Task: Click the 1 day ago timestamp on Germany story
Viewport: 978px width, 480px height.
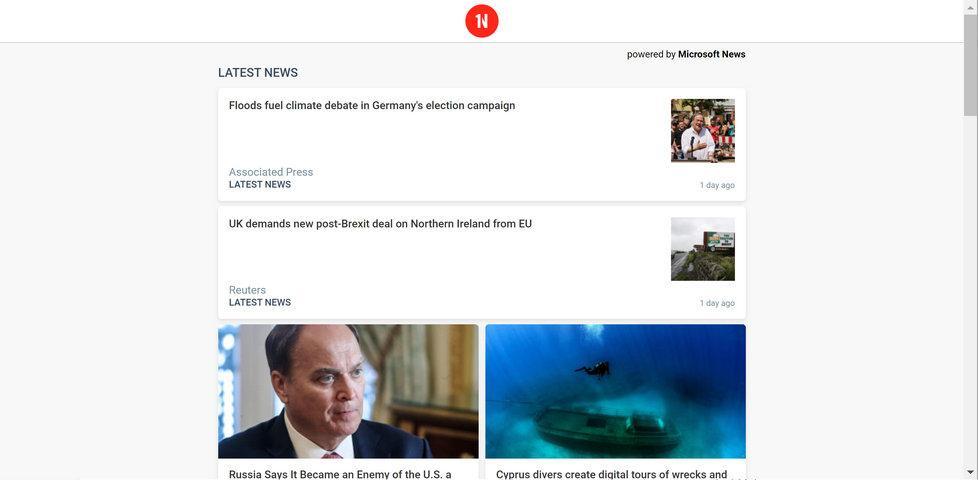Action: click(x=717, y=185)
